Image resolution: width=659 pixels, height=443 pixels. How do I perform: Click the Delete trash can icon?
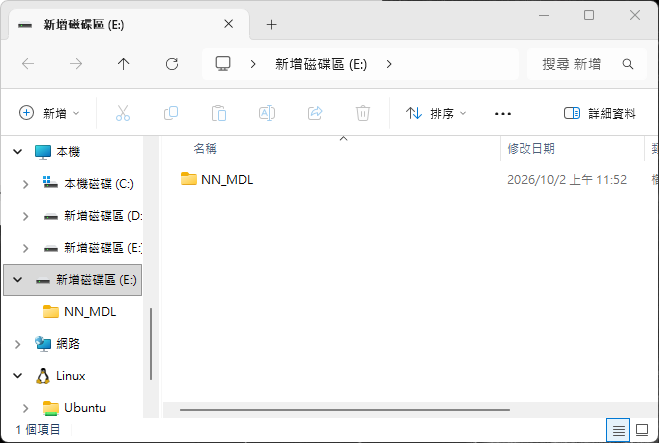coord(363,113)
